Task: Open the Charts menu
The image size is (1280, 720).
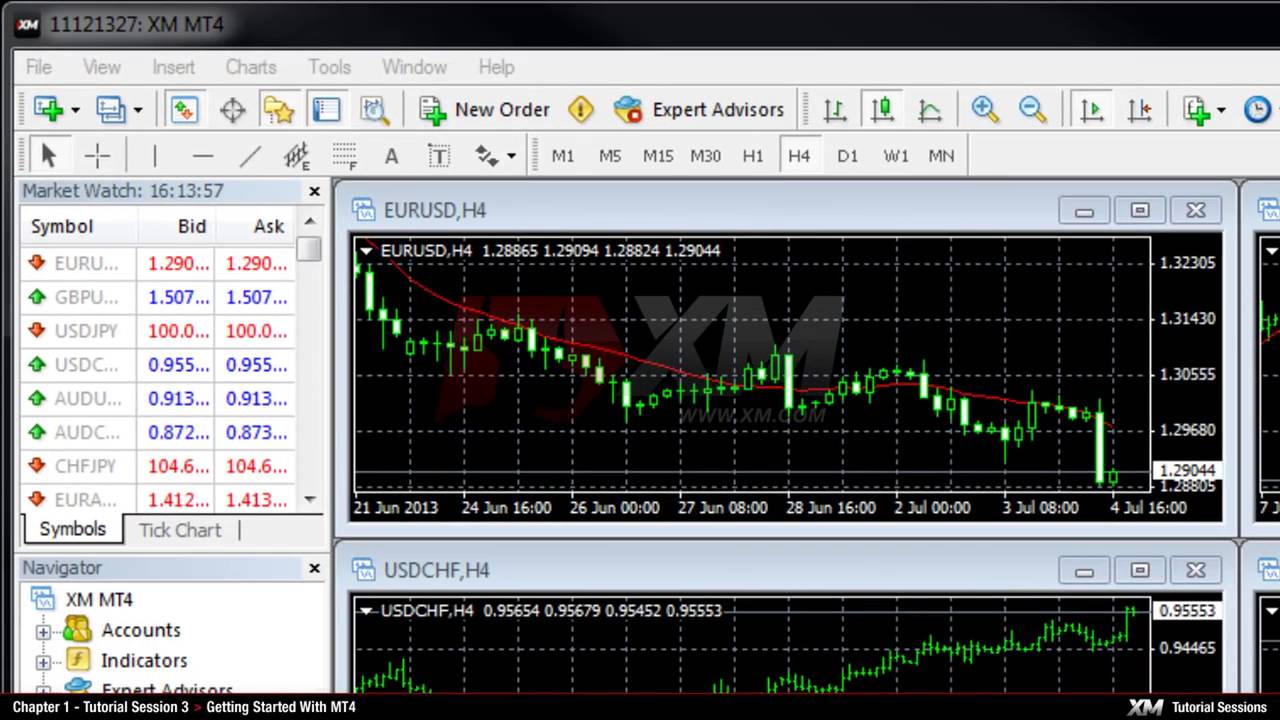Action: (251, 67)
